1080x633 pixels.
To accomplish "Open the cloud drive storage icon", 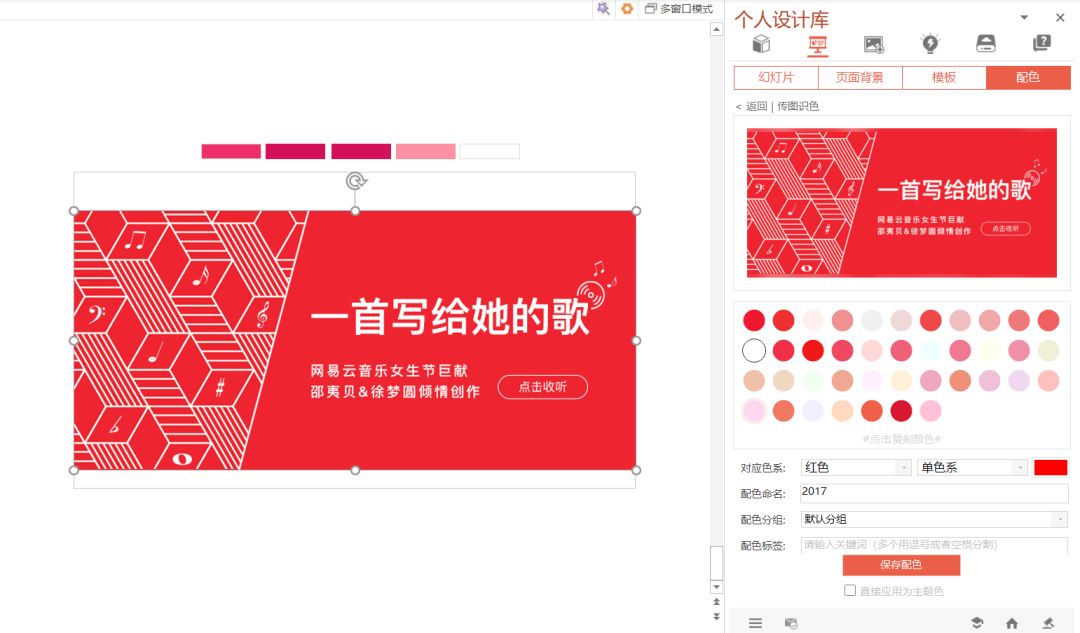I will tap(986, 44).
